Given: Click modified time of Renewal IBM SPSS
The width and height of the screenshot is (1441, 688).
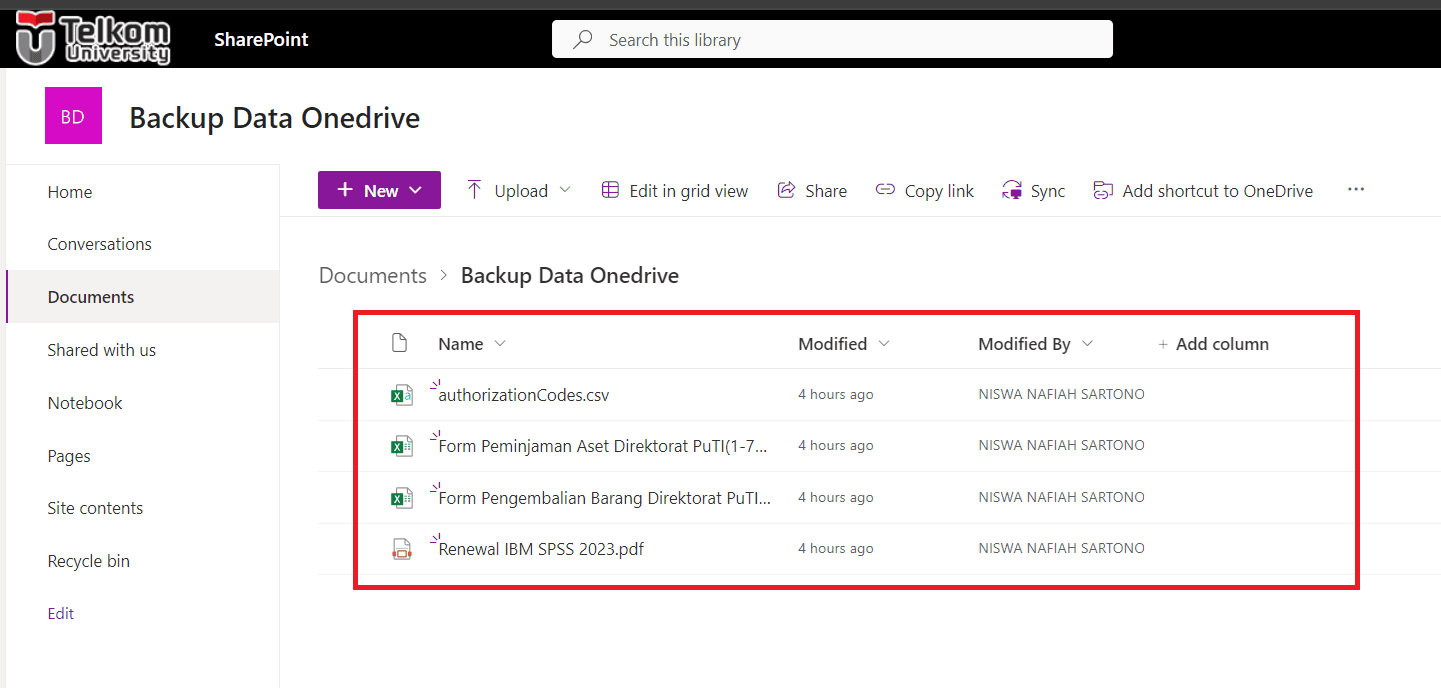Looking at the screenshot, I should click(836, 549).
